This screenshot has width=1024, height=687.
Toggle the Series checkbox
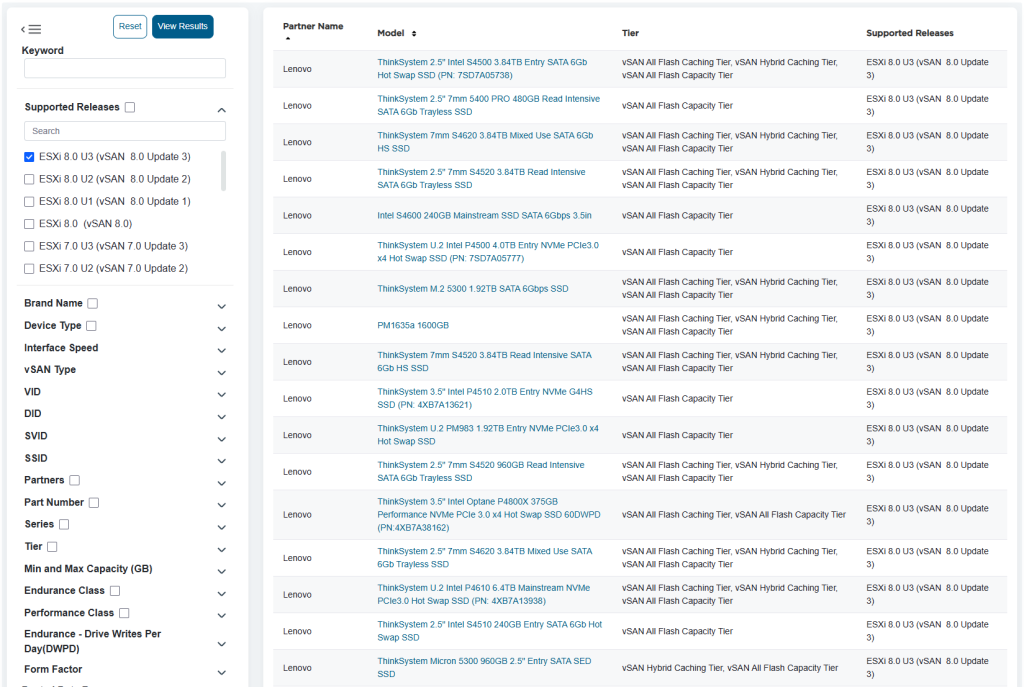(64, 524)
